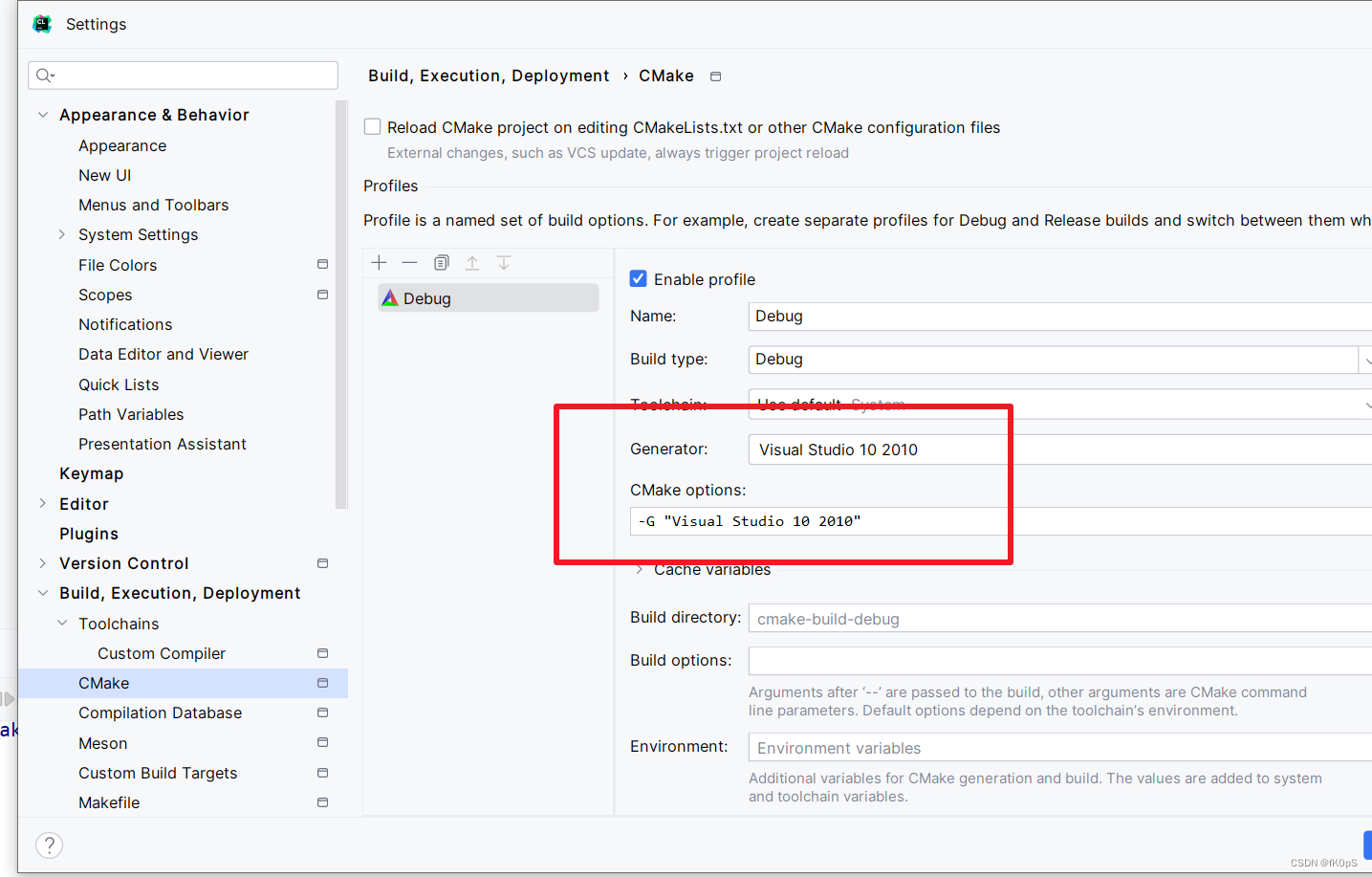Duplicate the Debug profile using the copy icon
This screenshot has height=877, width=1372.
[x=441, y=262]
